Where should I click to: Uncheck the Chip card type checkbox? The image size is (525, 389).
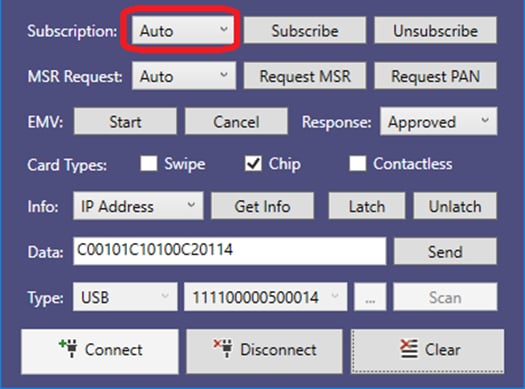[253, 164]
